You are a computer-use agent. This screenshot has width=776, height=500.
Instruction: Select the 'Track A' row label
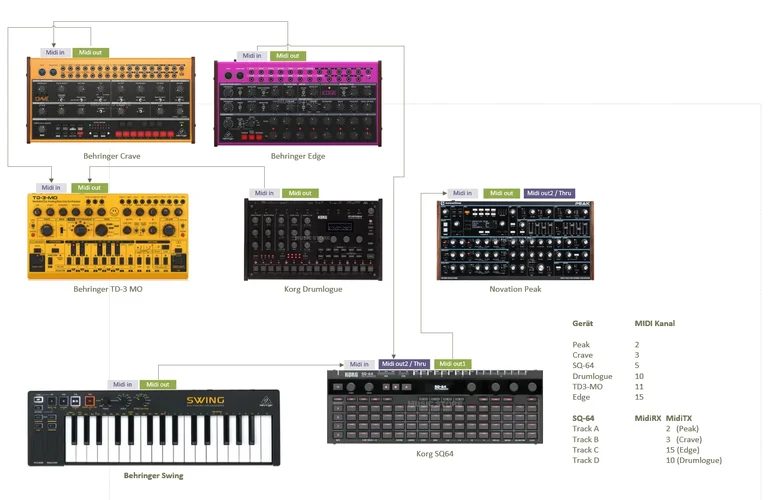[x=586, y=429]
